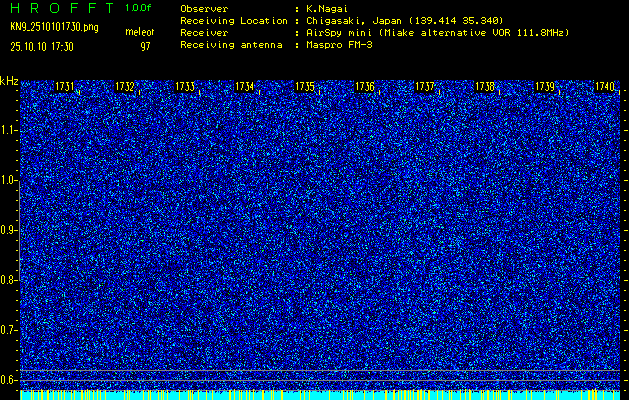Click the 25.10.10 17:30 timestamp
Viewport: 629px width, 400px height.
click(x=47, y=46)
